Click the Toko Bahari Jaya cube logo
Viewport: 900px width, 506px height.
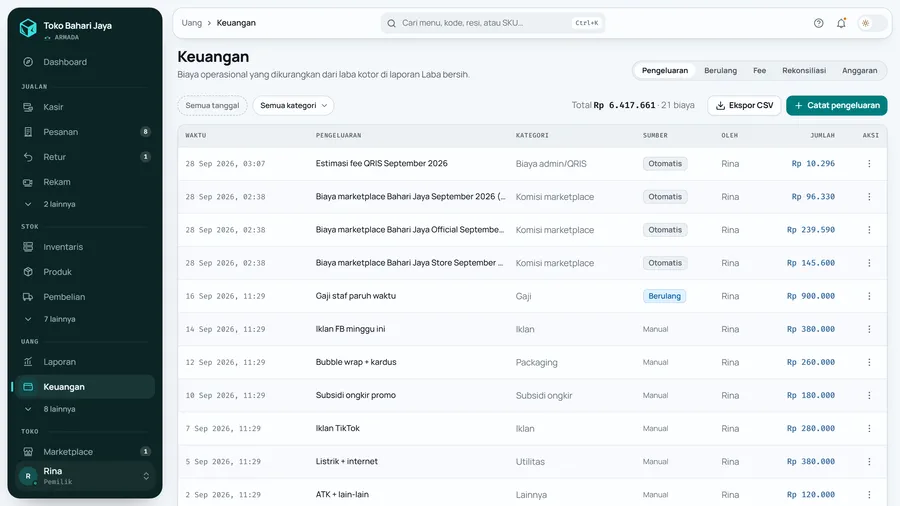pos(28,28)
